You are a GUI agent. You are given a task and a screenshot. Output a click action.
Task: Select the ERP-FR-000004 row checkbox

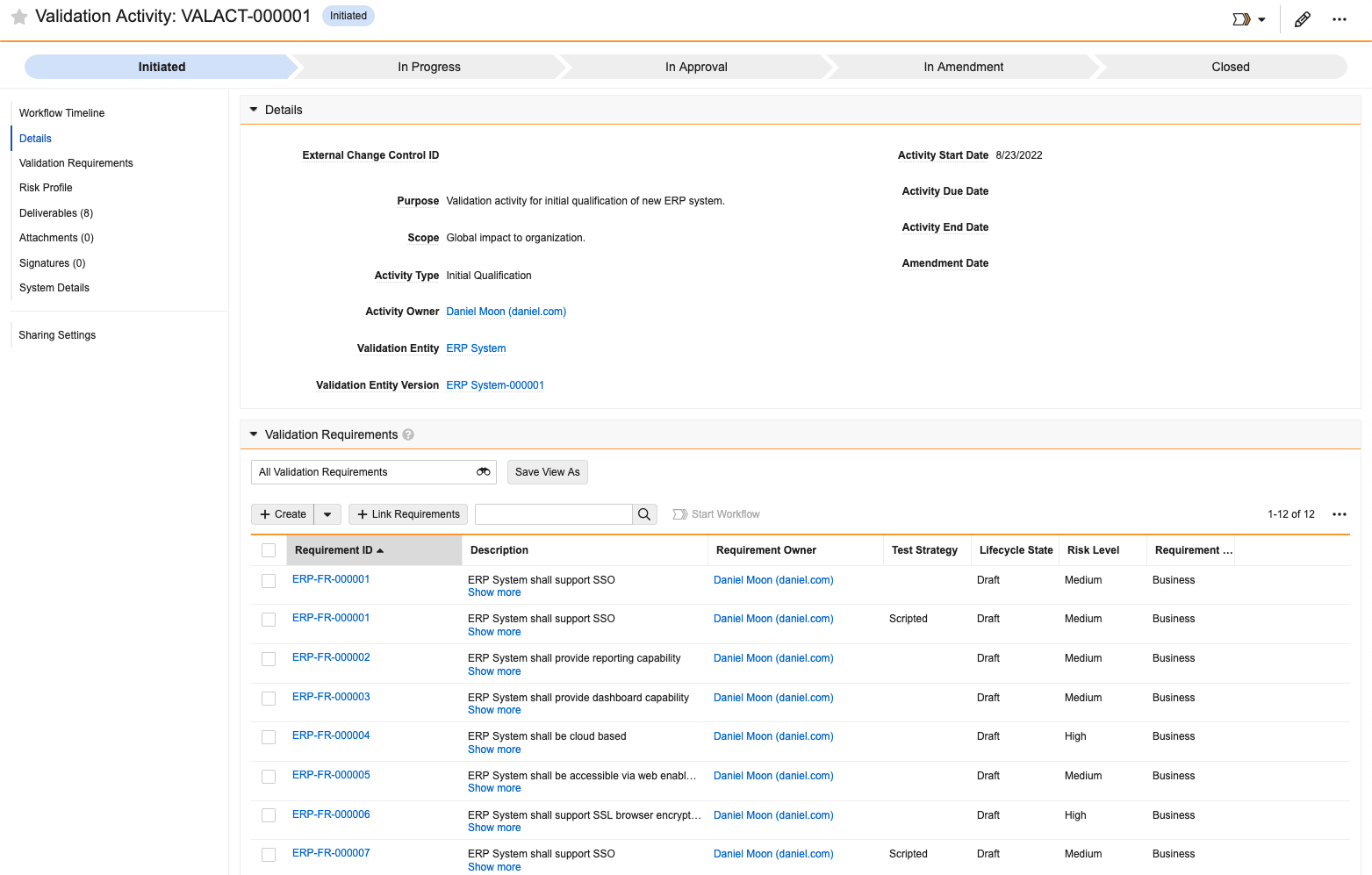tap(269, 737)
